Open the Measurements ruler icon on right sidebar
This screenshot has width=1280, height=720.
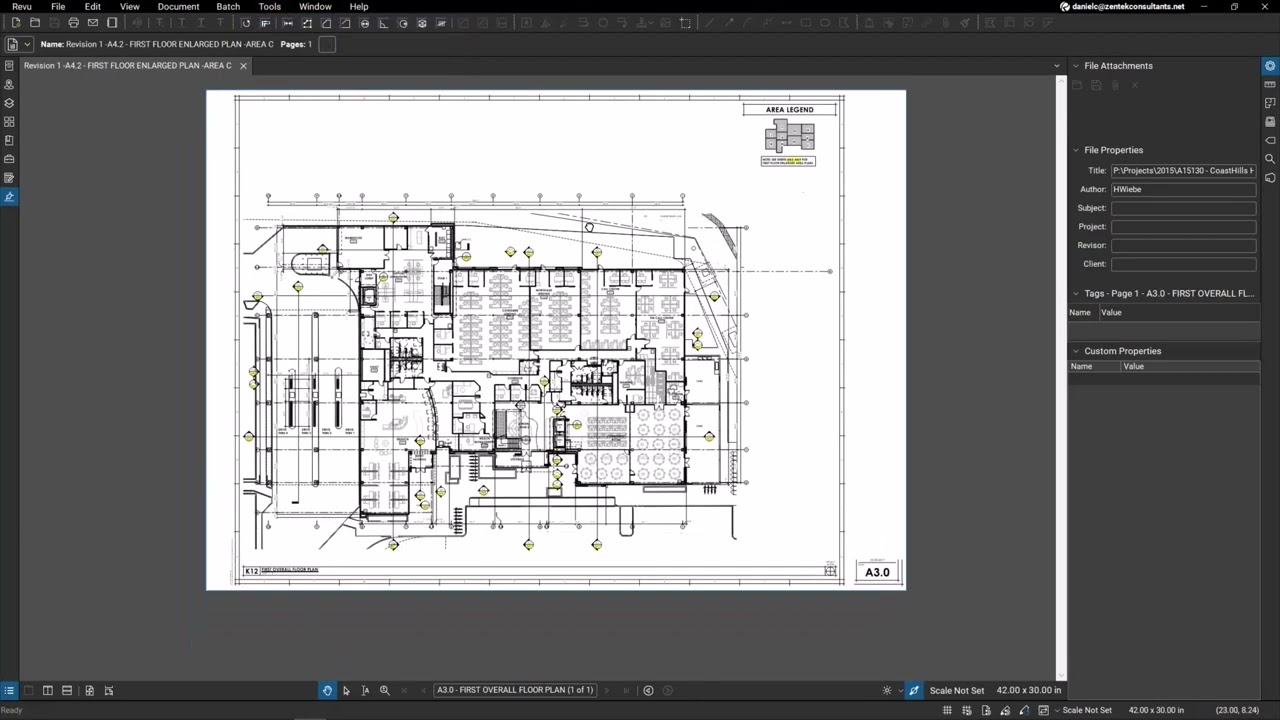coord(1270,85)
